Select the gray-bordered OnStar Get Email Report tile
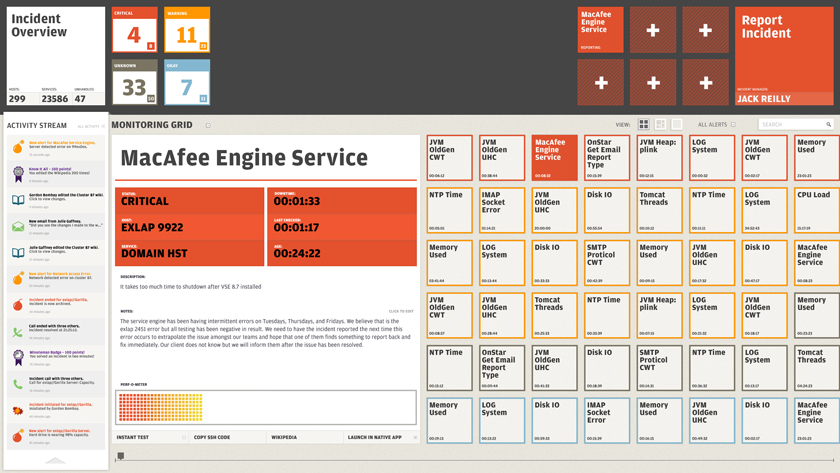The width and height of the screenshot is (840, 473). (502, 368)
